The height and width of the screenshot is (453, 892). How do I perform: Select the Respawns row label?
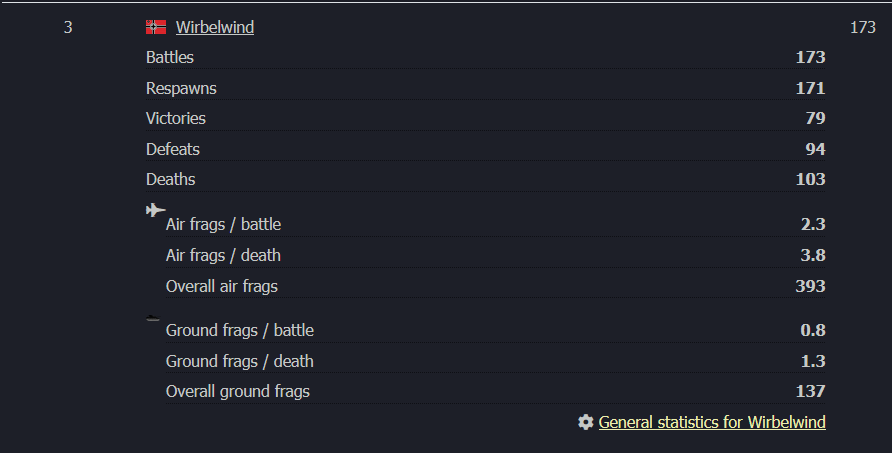[x=181, y=88]
